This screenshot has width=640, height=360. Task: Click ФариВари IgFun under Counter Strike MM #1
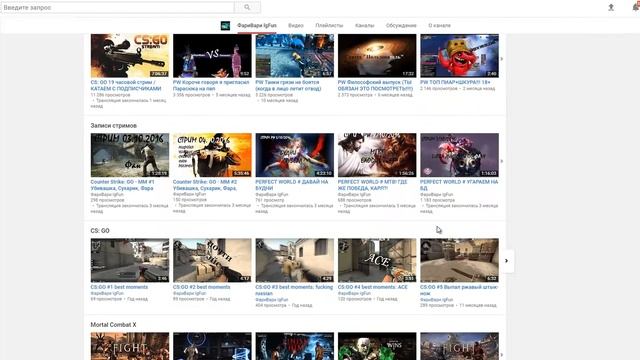pos(107,195)
